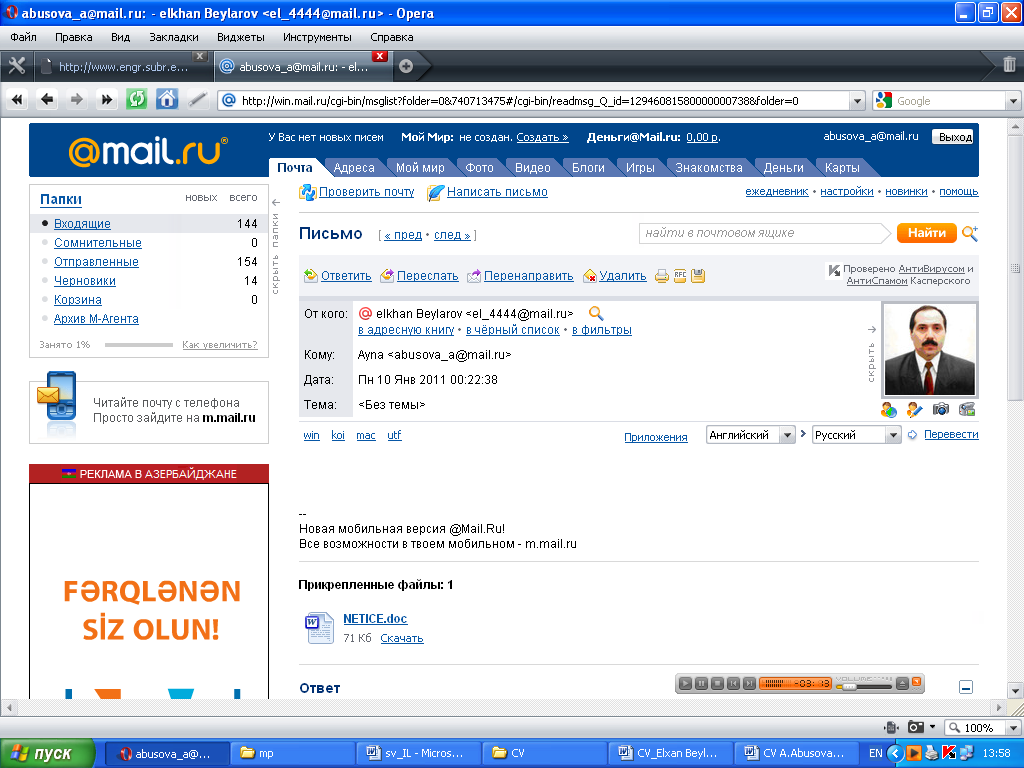This screenshot has height=768, width=1024.
Task: Click the print icon in the letter toolbar
Action: pyautogui.click(x=662, y=276)
